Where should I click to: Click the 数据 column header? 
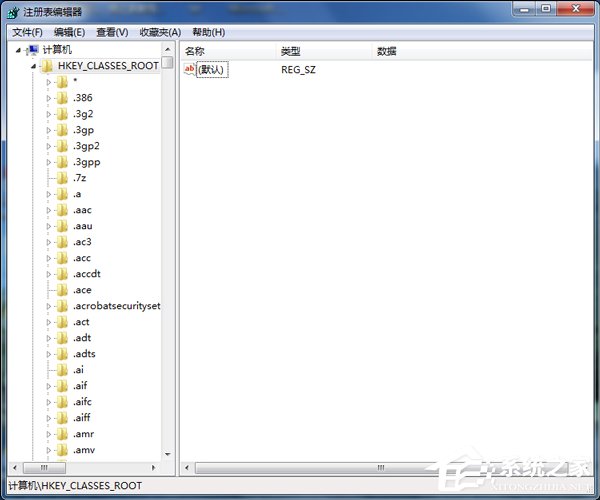(x=482, y=51)
